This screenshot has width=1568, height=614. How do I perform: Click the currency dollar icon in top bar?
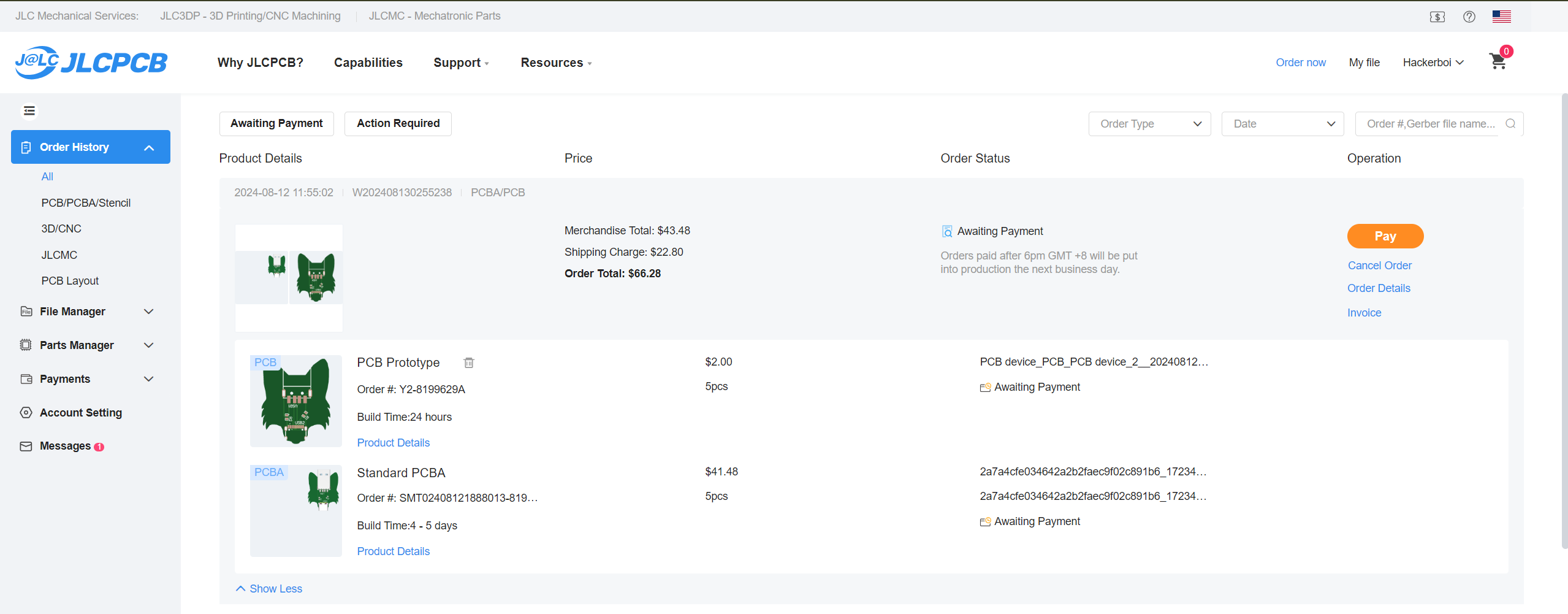[1437, 17]
